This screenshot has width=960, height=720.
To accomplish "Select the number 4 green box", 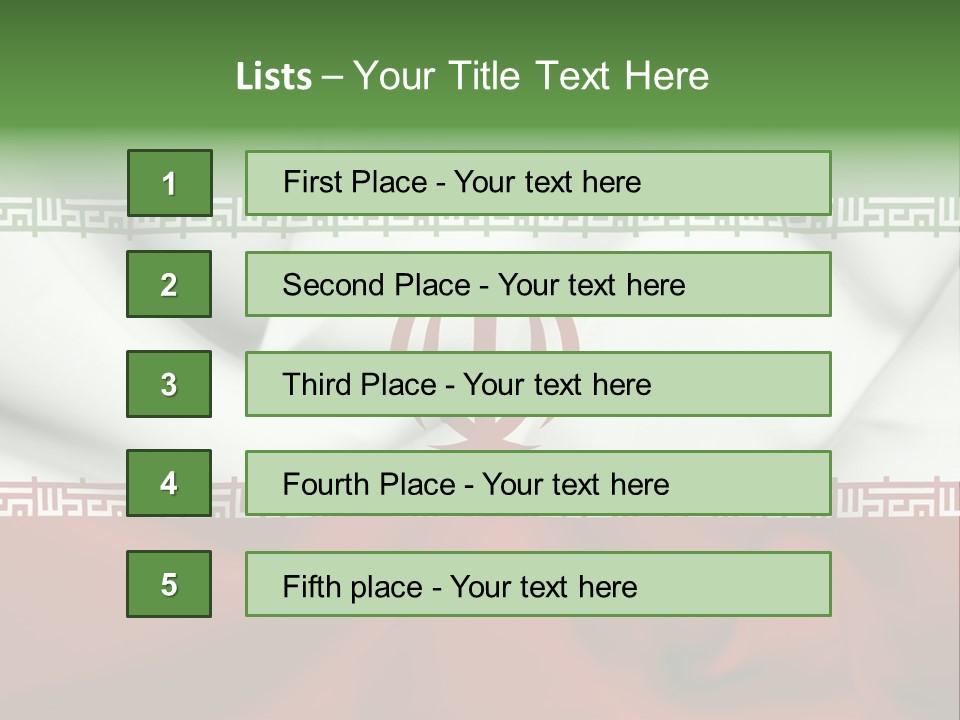I will point(169,483).
